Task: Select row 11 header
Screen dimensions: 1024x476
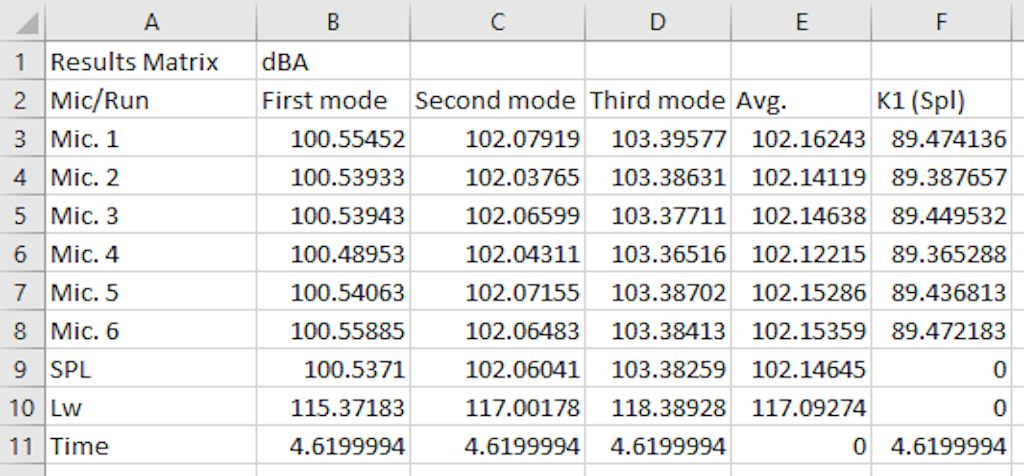Action: [x=22, y=447]
